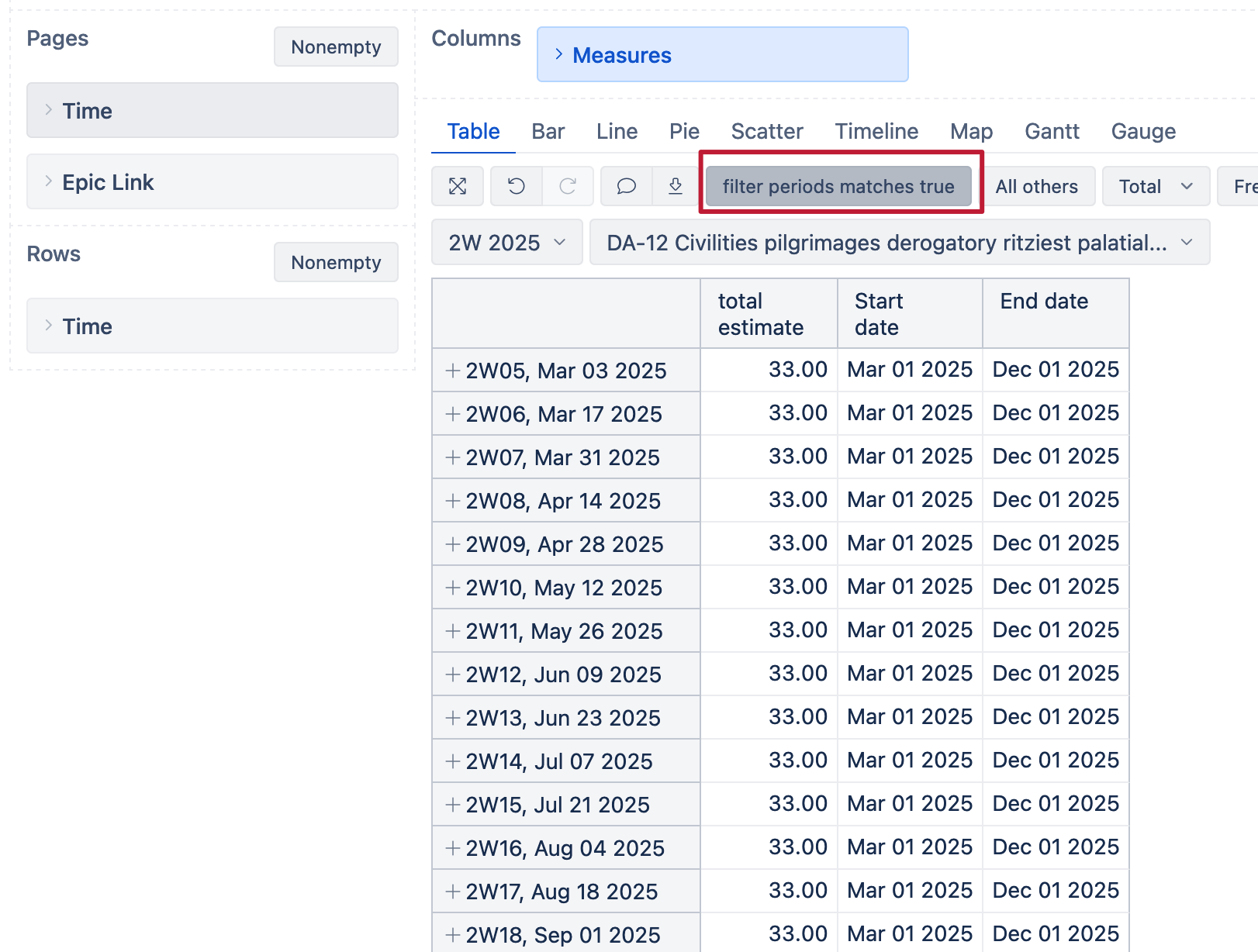
Task: Expand the Time dimension in Rows
Action: [x=48, y=326]
